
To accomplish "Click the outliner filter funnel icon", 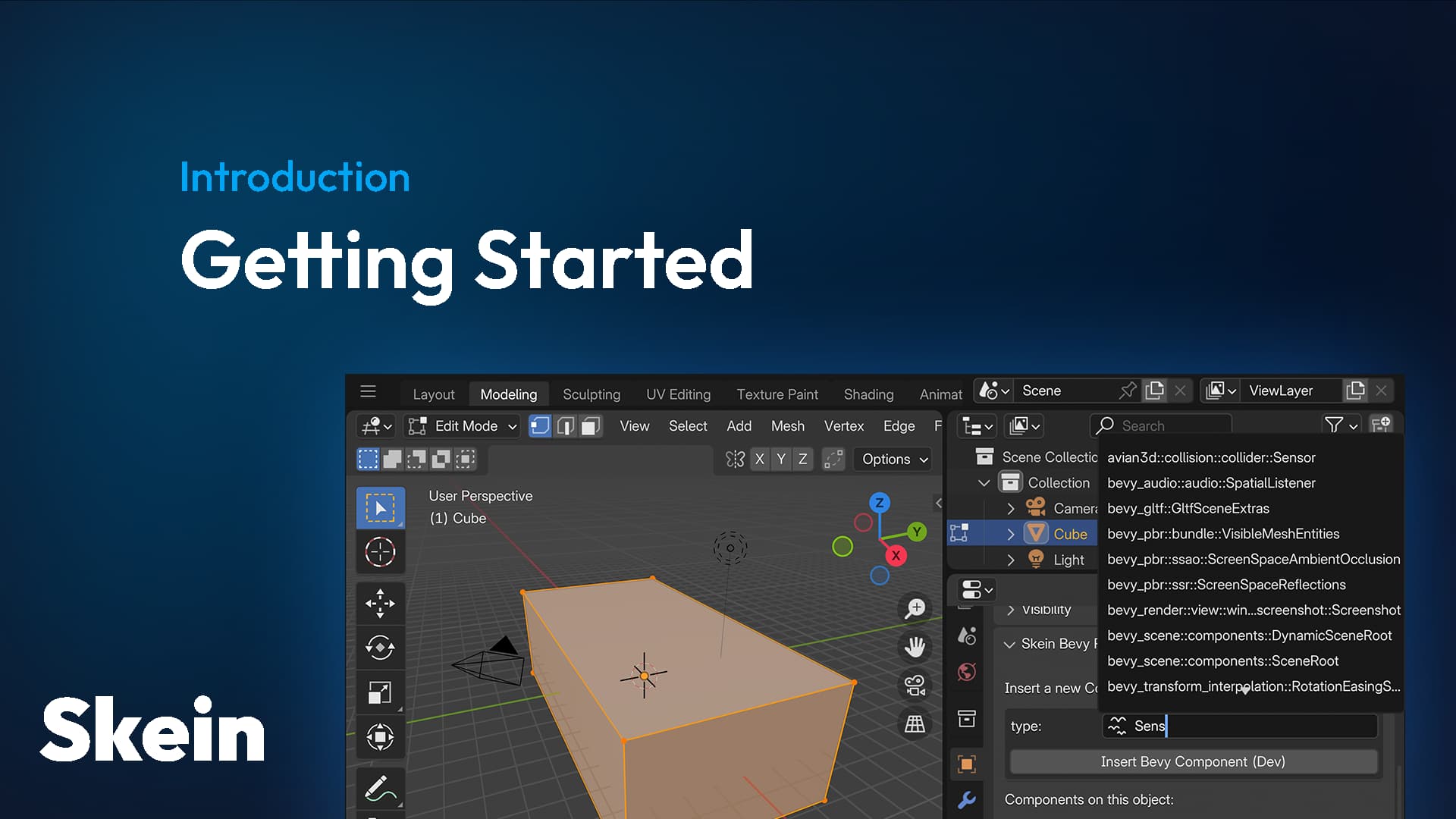I will pos(1333,425).
